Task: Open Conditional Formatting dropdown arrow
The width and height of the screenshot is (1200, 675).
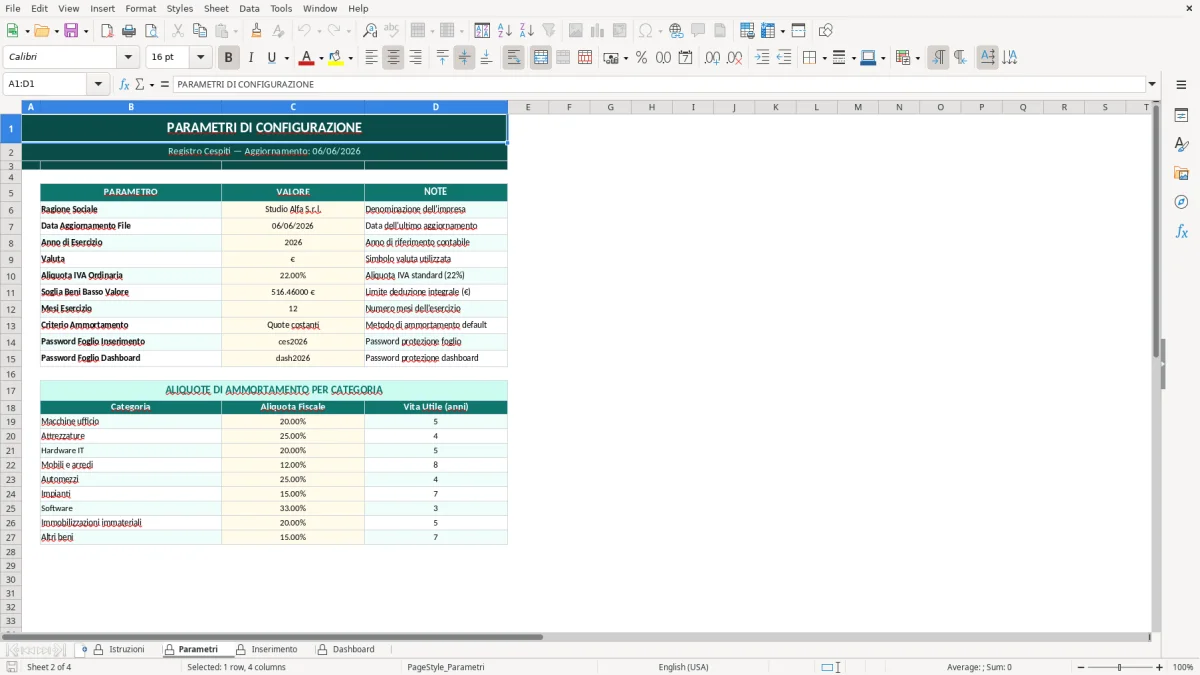Action: 917,58
